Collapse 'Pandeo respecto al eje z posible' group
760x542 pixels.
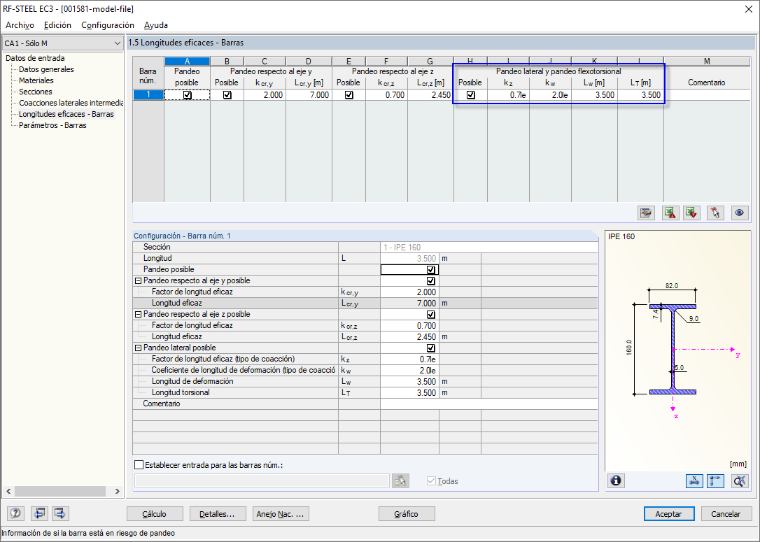click(138, 315)
